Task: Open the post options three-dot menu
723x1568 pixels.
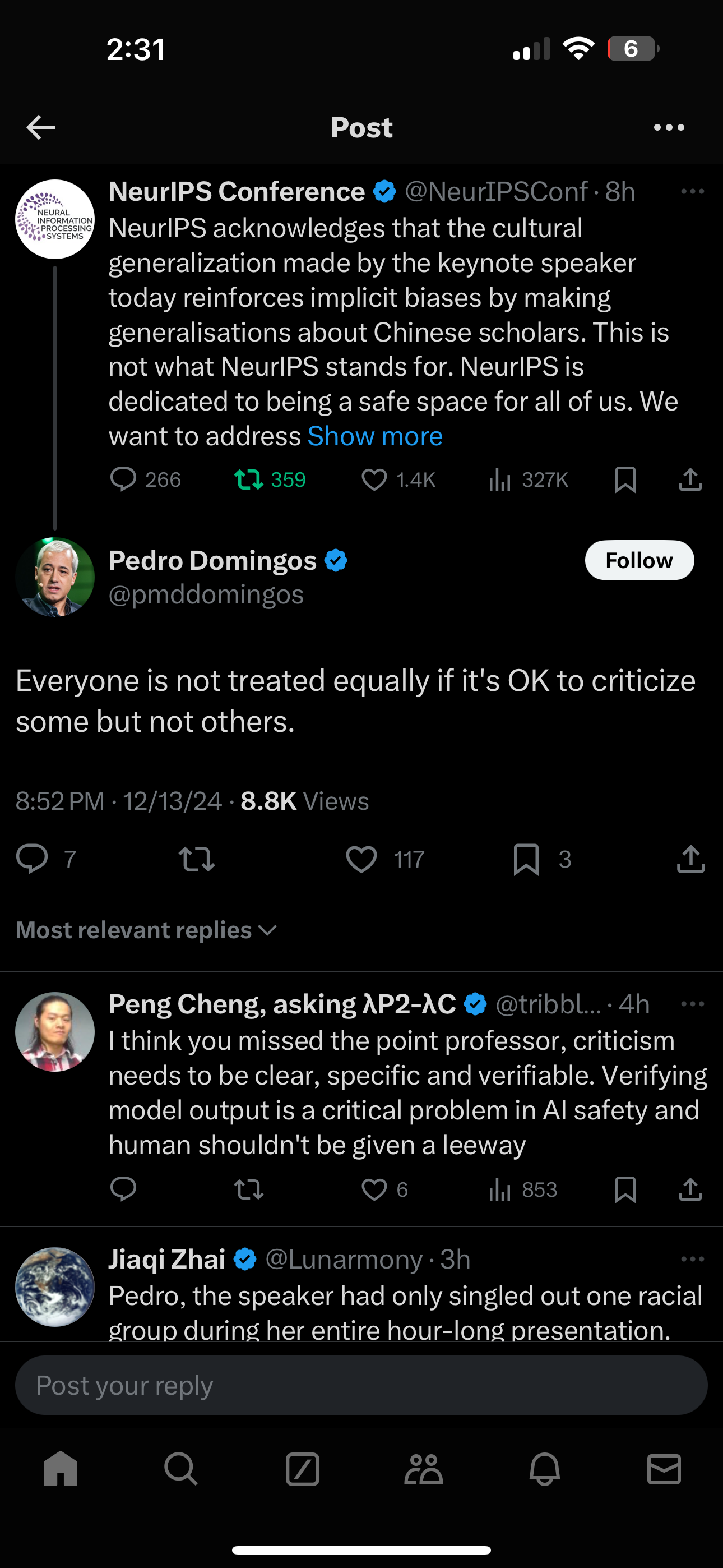Action: tap(669, 127)
